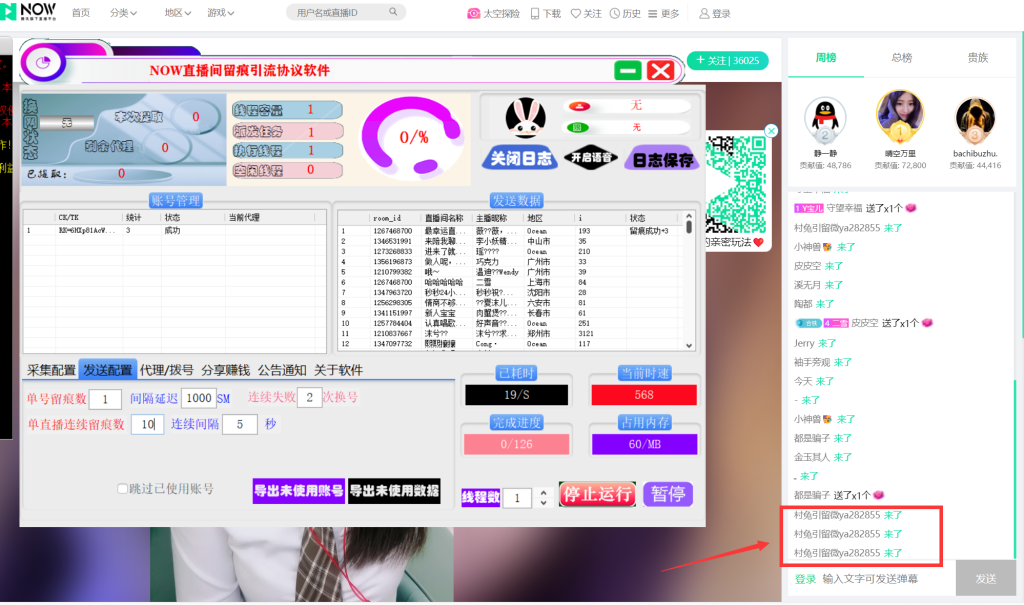Click 导出未使用账号 button
Screen dimensions: 1024x605
click(x=298, y=490)
